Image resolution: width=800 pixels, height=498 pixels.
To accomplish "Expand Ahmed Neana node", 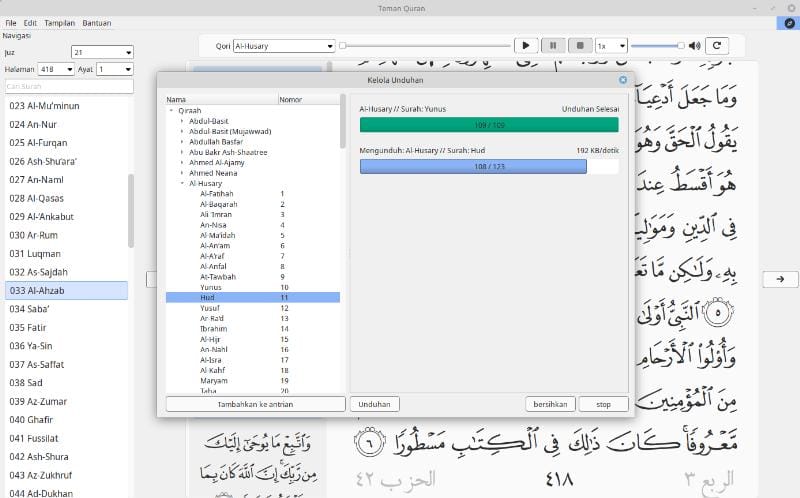I will (182, 173).
